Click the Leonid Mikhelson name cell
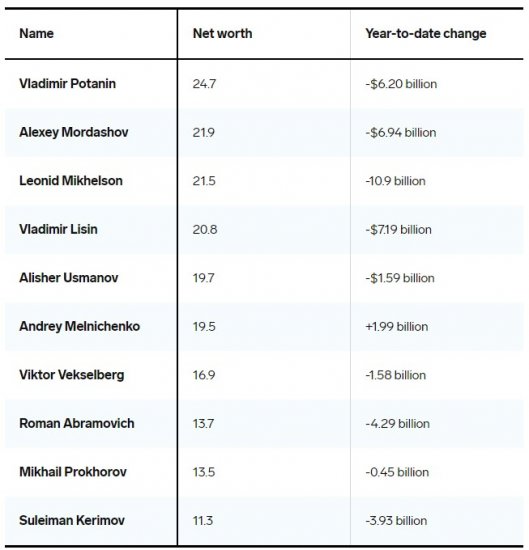Image resolution: width=529 pixels, height=550 pixels. click(x=71, y=181)
